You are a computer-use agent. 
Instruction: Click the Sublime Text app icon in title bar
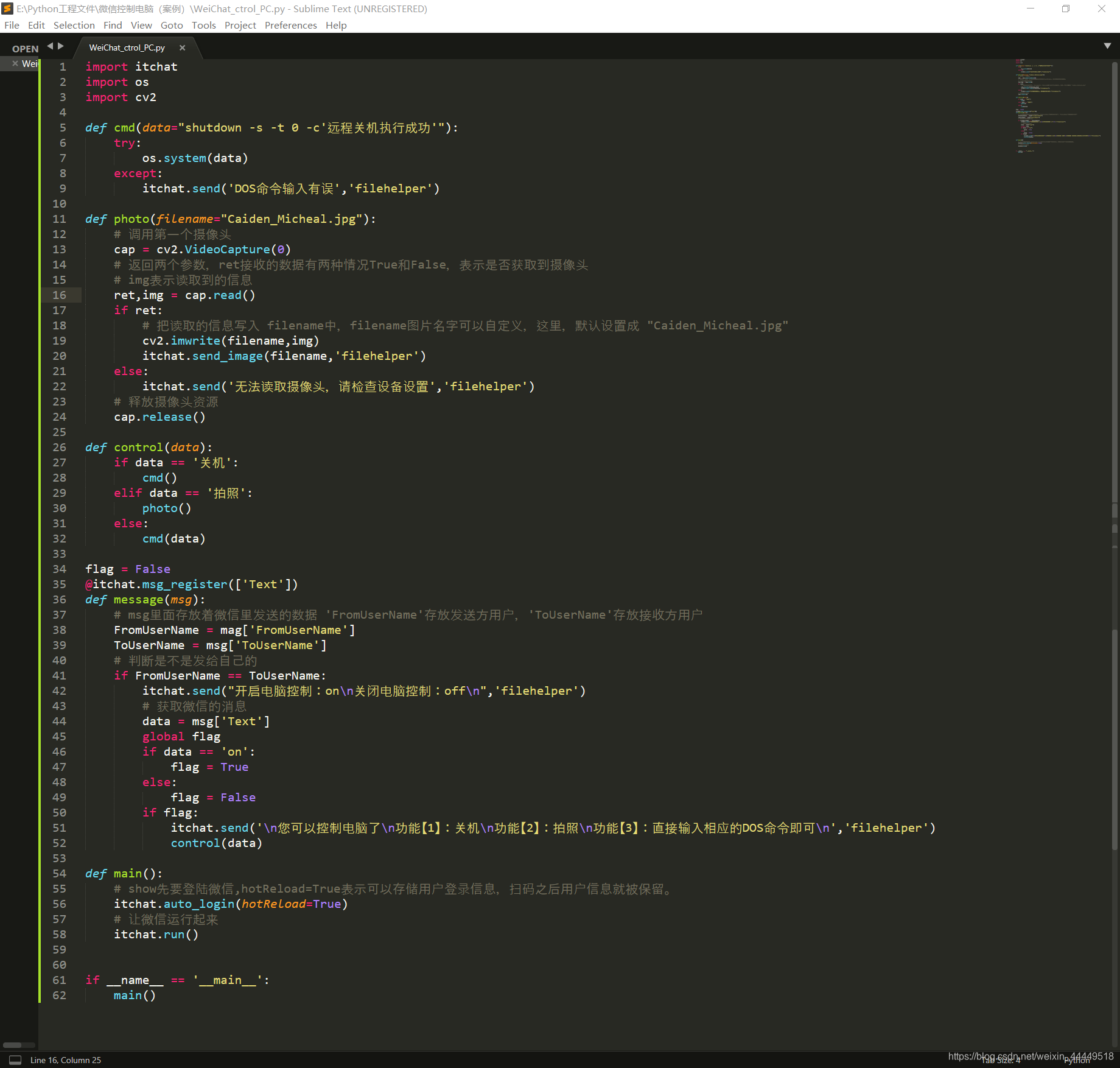click(x=7, y=9)
